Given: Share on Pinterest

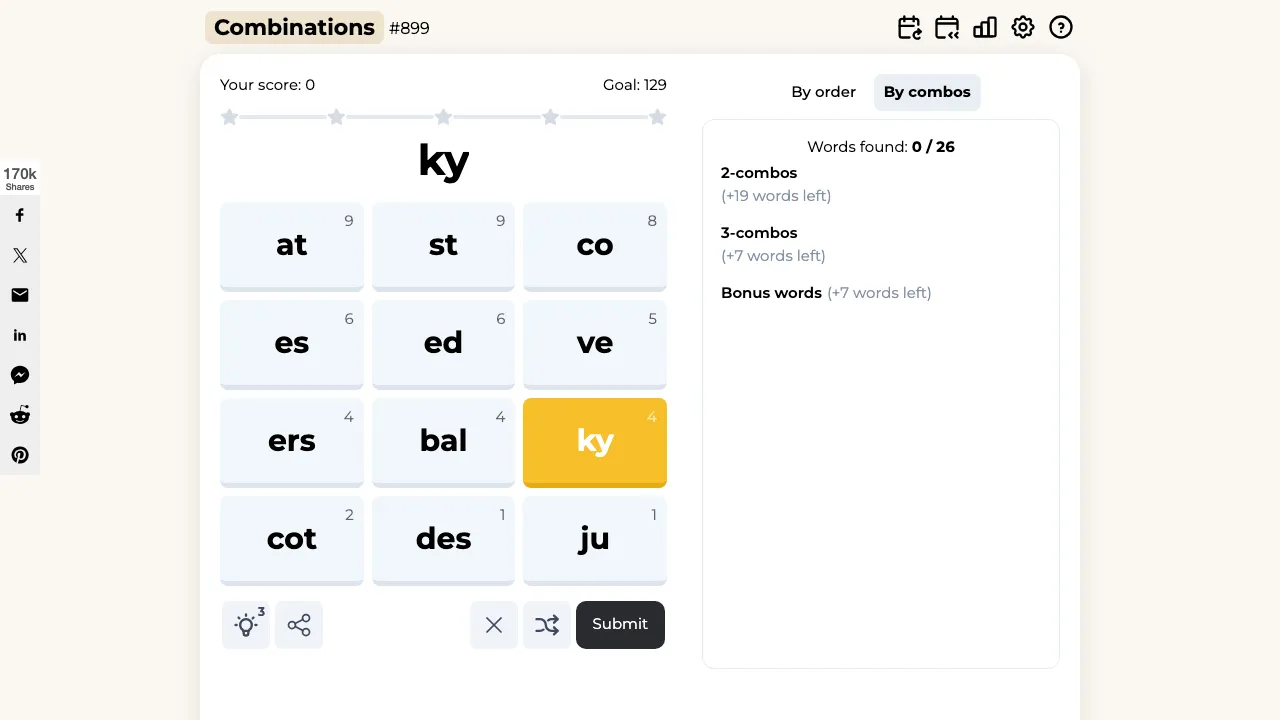Looking at the screenshot, I should coord(20,455).
